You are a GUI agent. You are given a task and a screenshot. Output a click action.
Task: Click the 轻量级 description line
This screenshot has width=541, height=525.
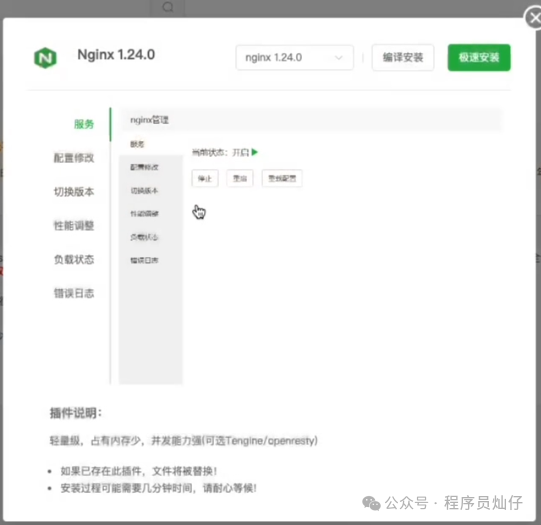pos(184,440)
